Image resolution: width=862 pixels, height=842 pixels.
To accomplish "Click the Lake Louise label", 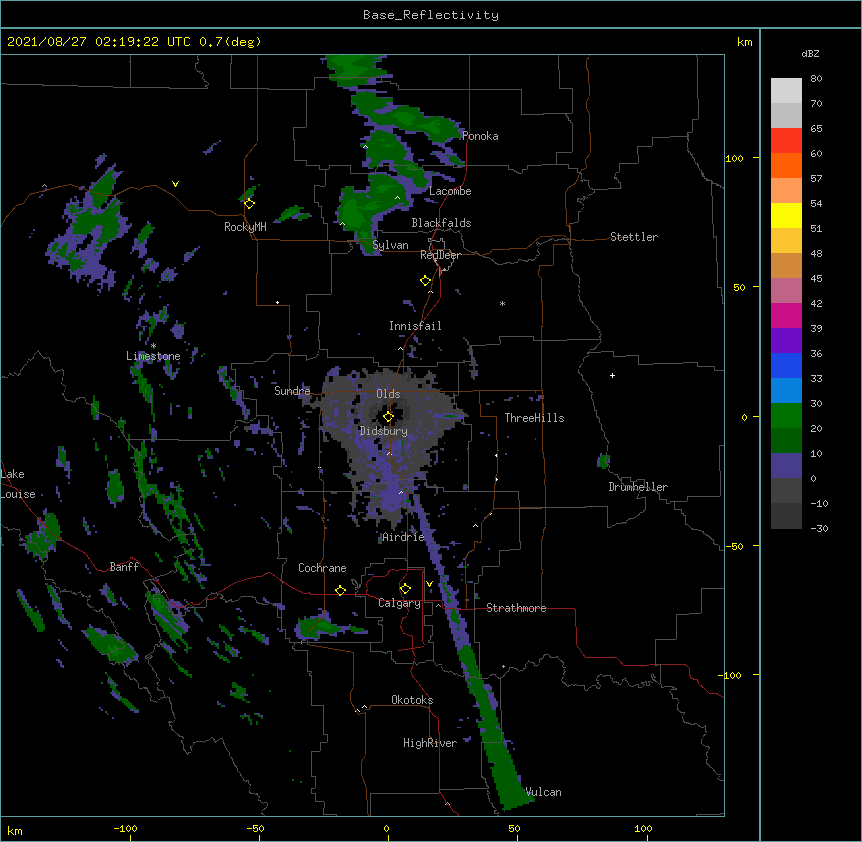I will (x=16, y=484).
